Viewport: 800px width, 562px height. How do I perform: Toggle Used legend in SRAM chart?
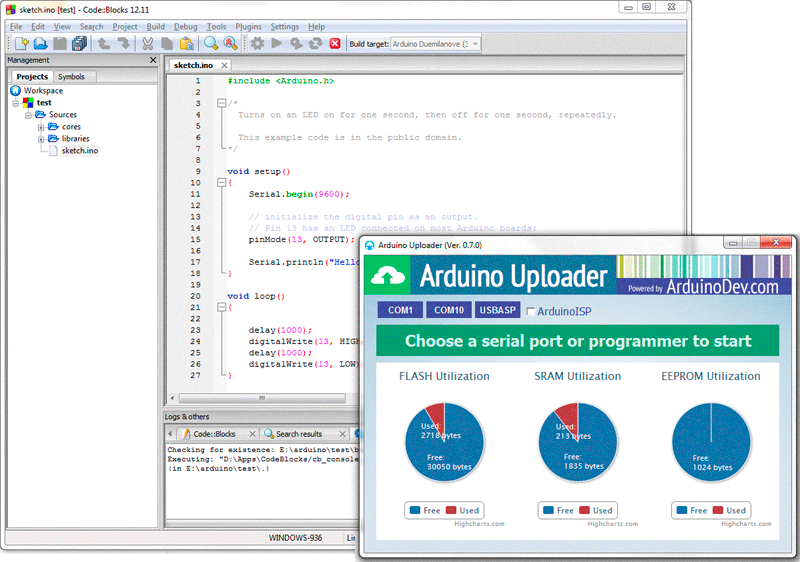point(596,510)
